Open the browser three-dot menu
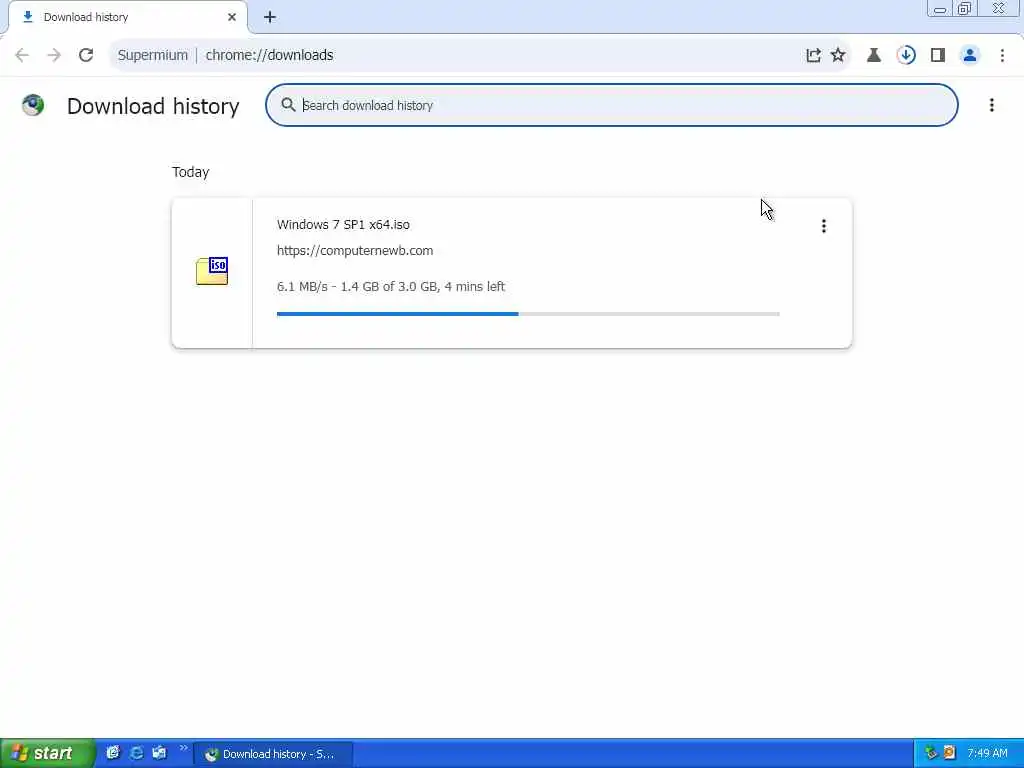The width and height of the screenshot is (1024, 768). tap(1002, 55)
